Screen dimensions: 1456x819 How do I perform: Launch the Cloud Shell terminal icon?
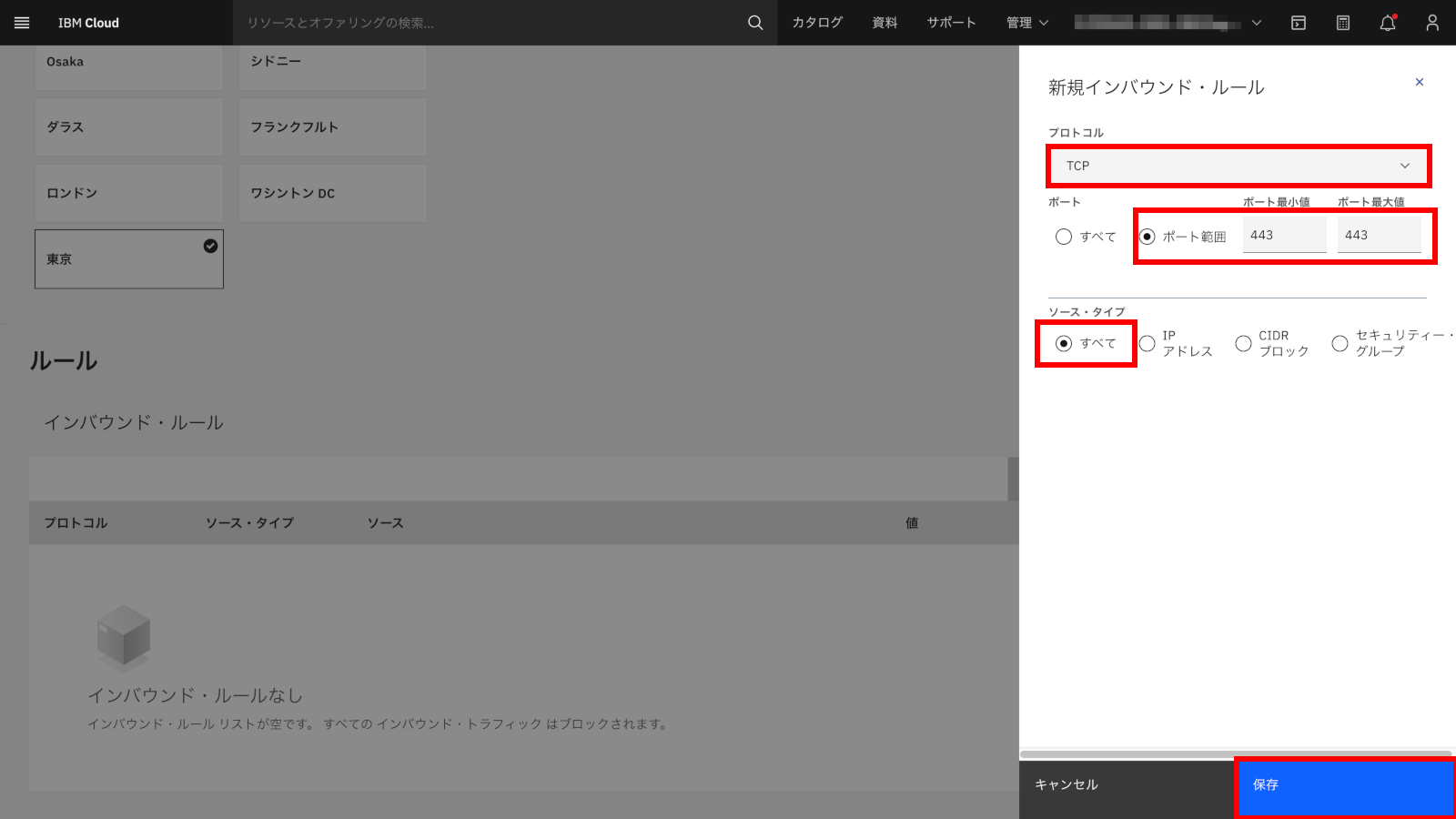(1298, 23)
